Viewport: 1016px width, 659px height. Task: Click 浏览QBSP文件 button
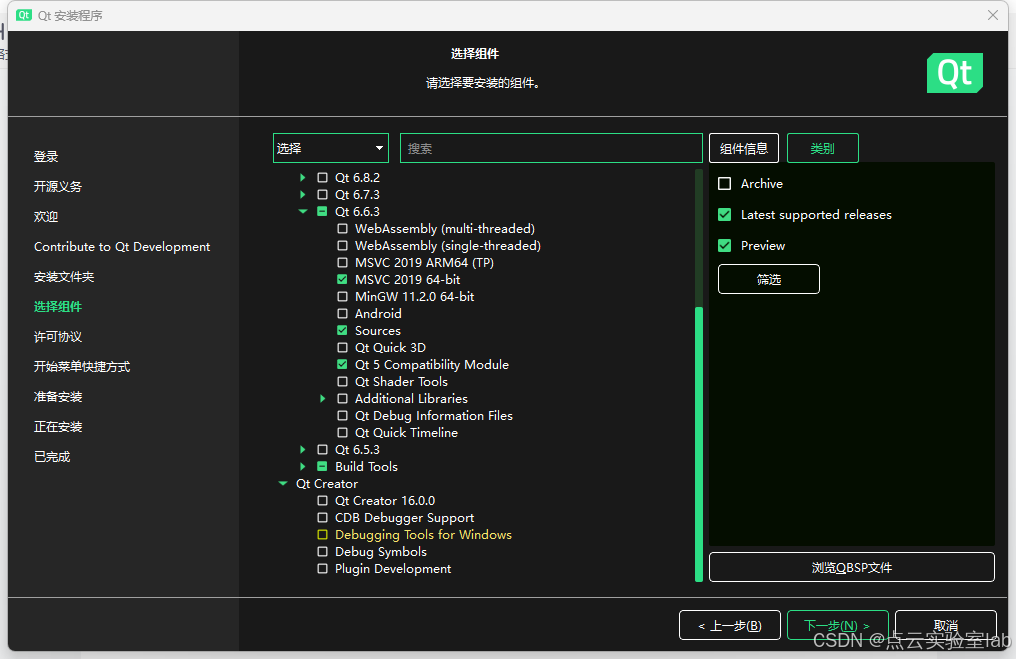(851, 568)
